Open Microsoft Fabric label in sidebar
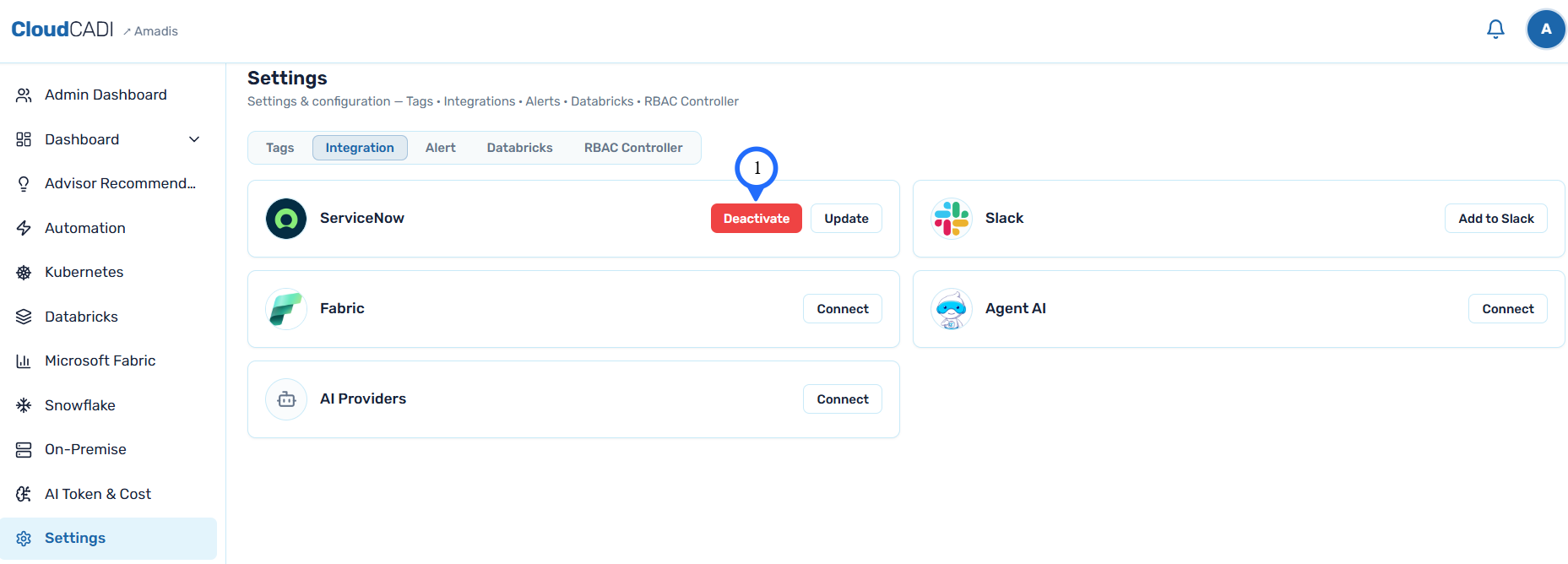1568x564 pixels. pos(100,361)
